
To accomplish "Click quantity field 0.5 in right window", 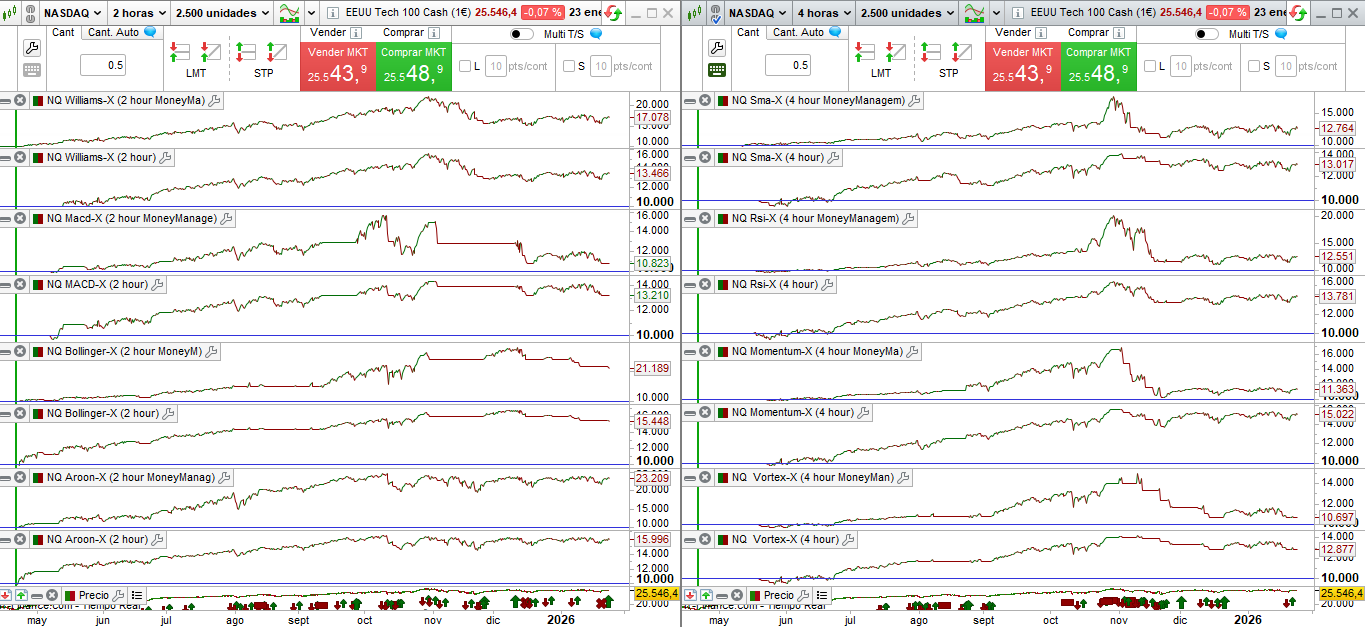I will pyautogui.click(x=788, y=65).
